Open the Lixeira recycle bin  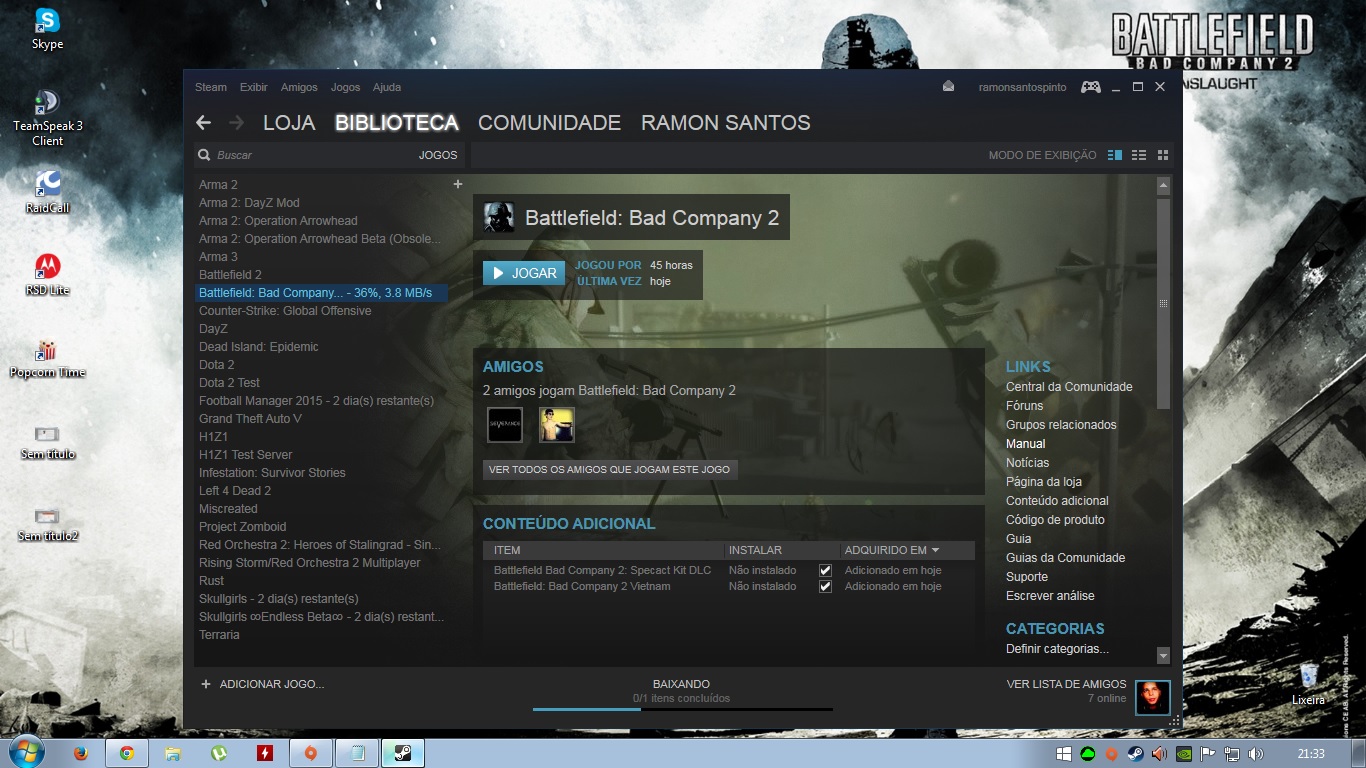click(x=1308, y=682)
